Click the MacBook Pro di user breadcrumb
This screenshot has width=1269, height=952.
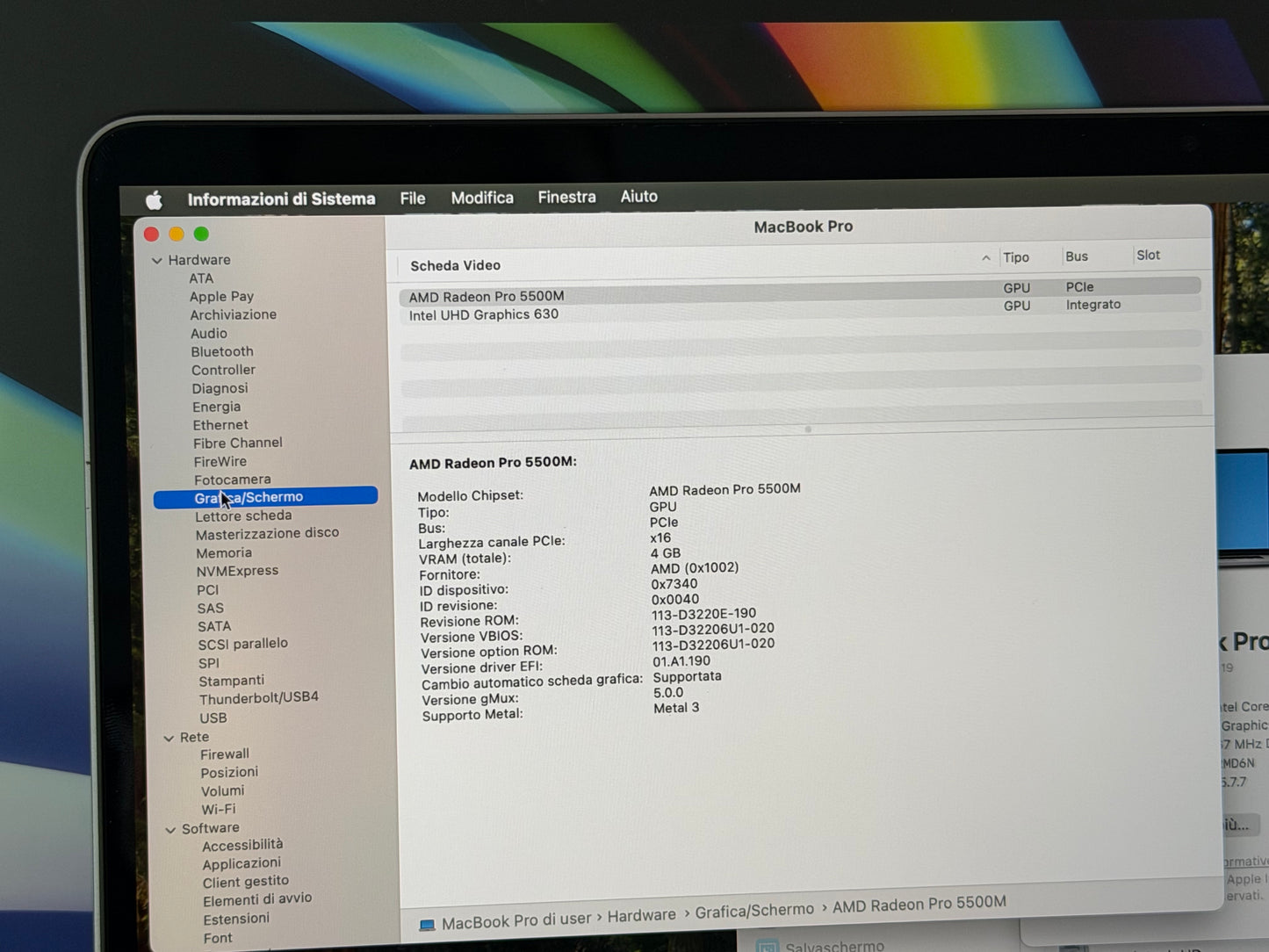(516, 920)
